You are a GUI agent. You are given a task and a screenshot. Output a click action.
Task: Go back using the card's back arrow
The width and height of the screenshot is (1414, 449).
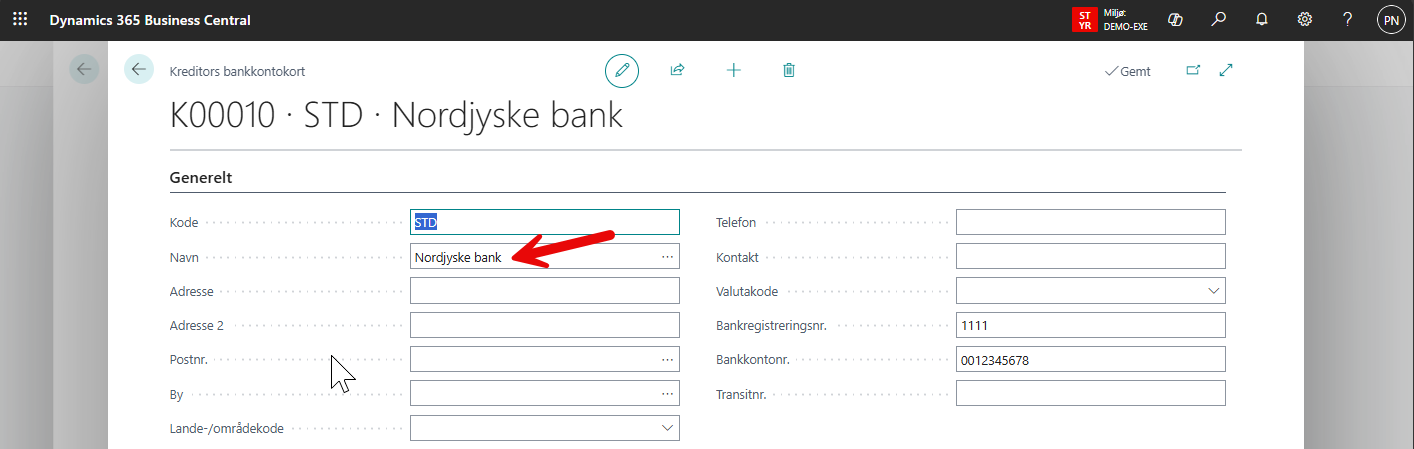(x=139, y=69)
